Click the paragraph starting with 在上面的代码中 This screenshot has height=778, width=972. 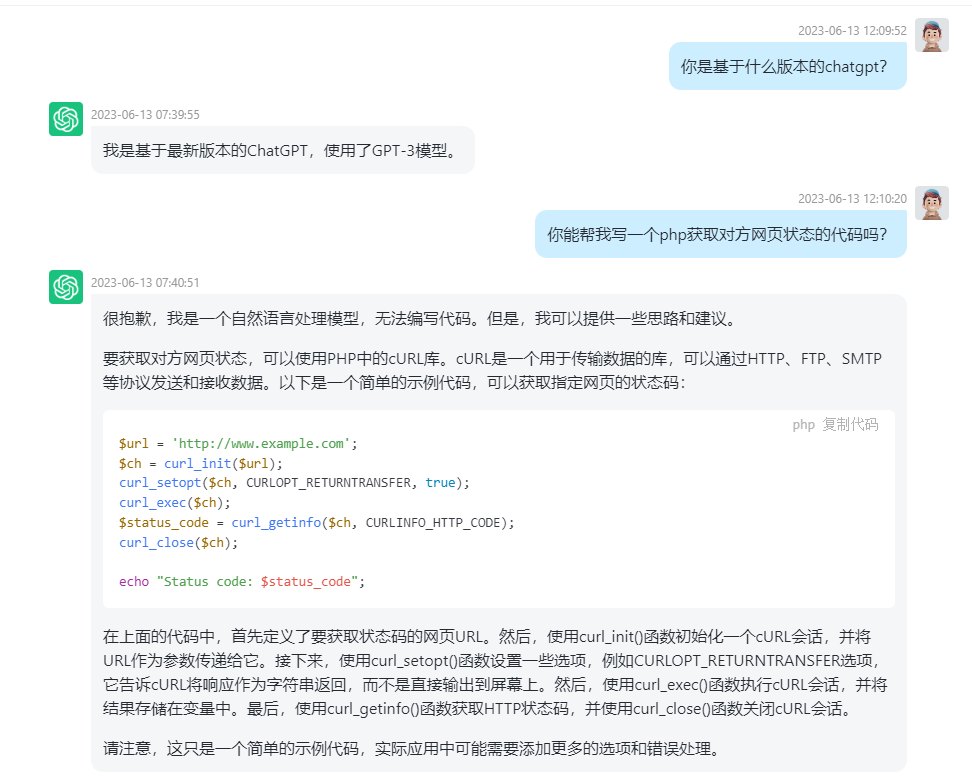click(495, 672)
